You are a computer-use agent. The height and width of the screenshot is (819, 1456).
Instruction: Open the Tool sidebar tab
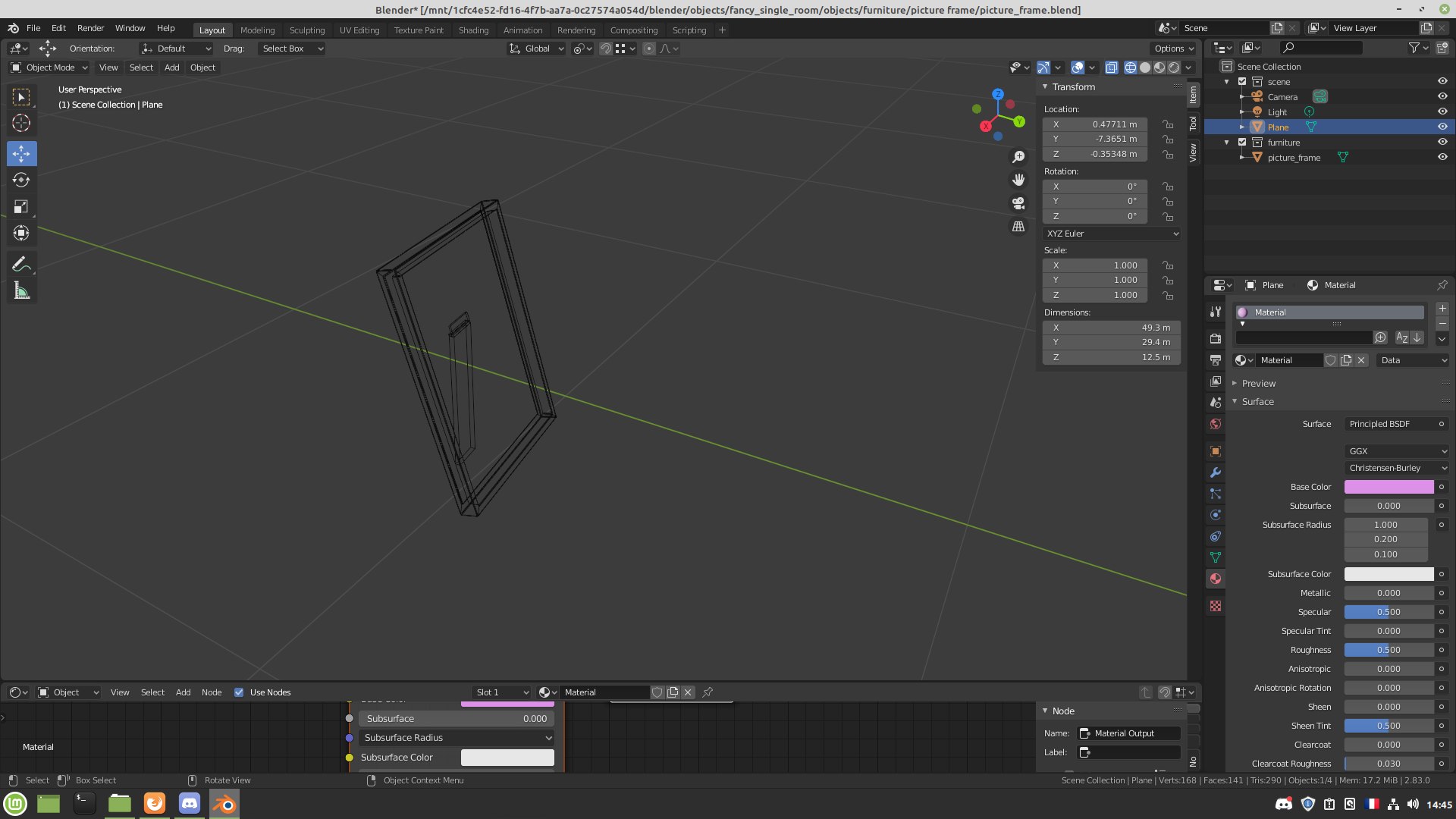tap(1193, 123)
